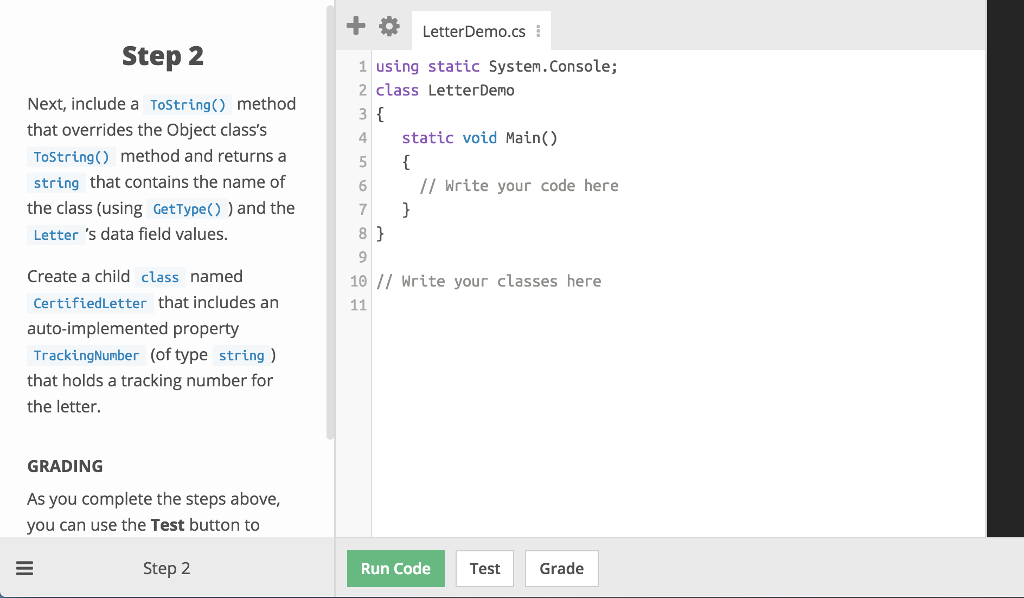Click the CertifiedLetter code term
This screenshot has width=1024, height=598.
90,304
